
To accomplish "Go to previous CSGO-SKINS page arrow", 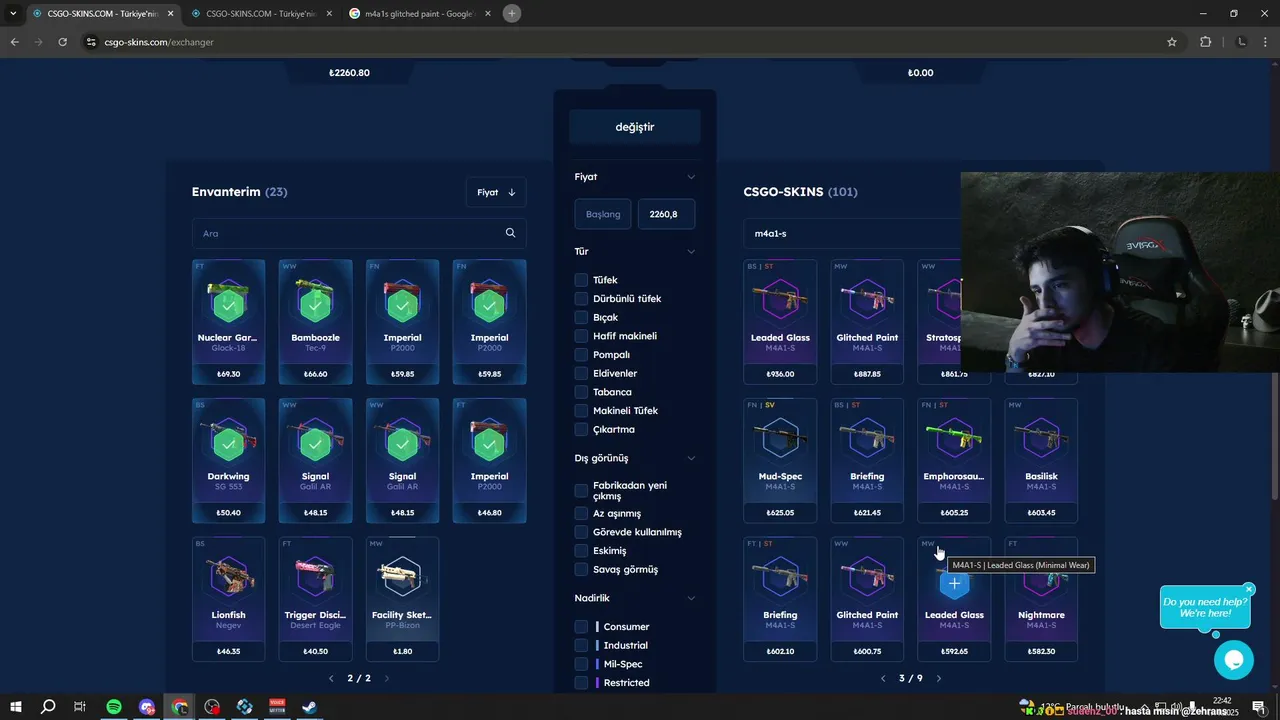I will 883,678.
